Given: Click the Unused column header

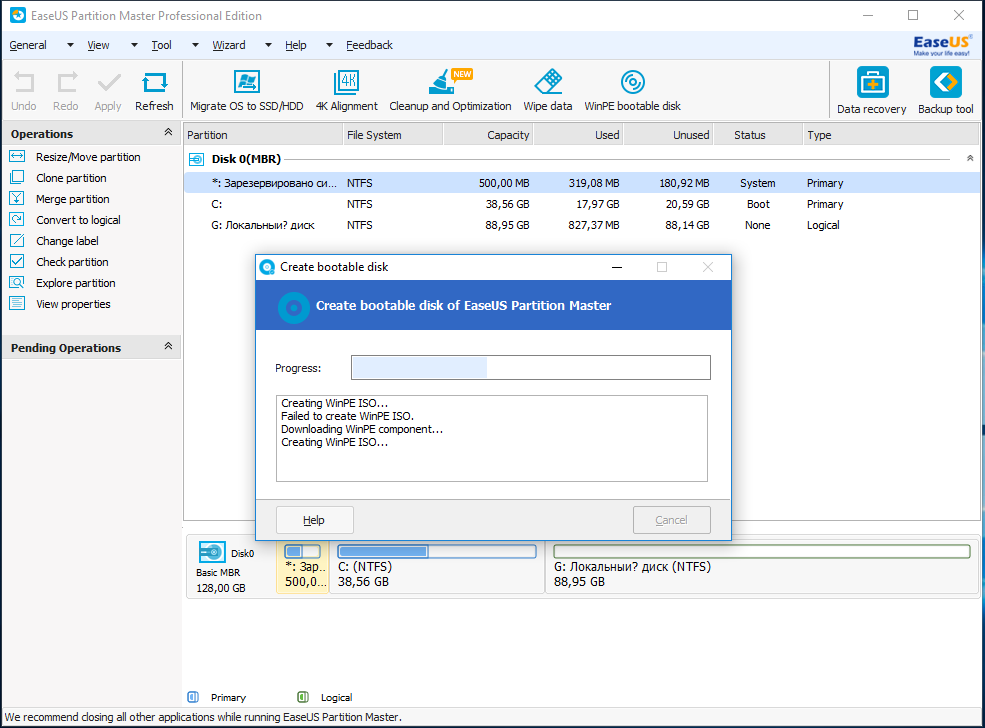Looking at the screenshot, I should pos(668,134).
